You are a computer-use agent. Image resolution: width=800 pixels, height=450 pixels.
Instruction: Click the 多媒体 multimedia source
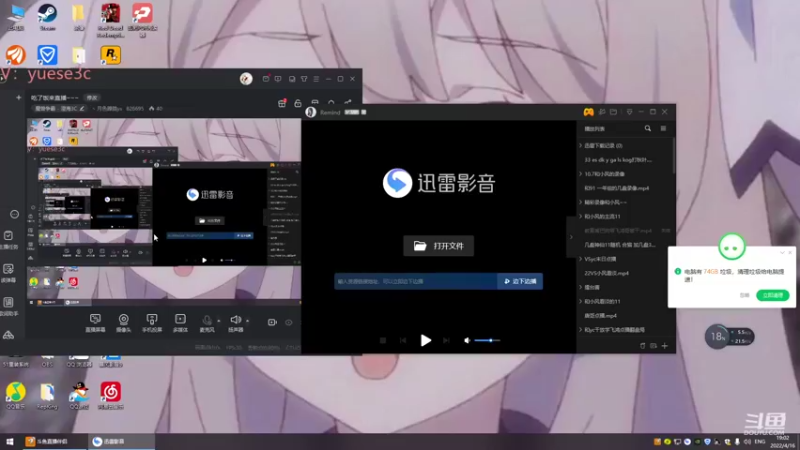180,323
